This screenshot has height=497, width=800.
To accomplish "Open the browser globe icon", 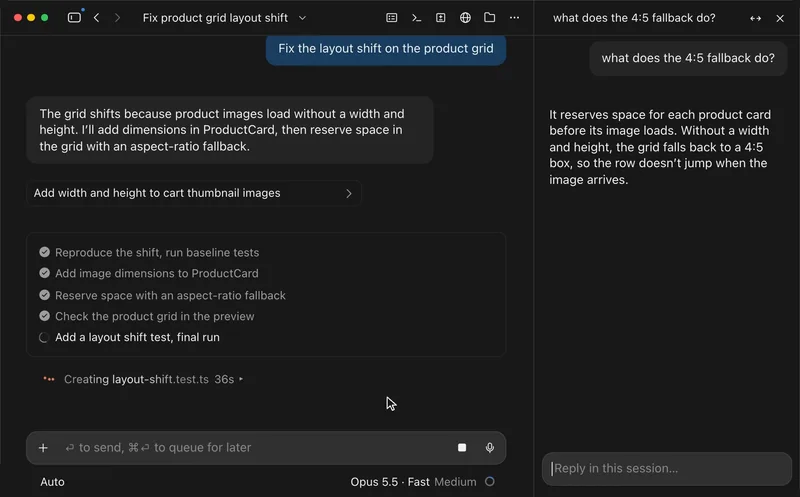I will tap(465, 17).
